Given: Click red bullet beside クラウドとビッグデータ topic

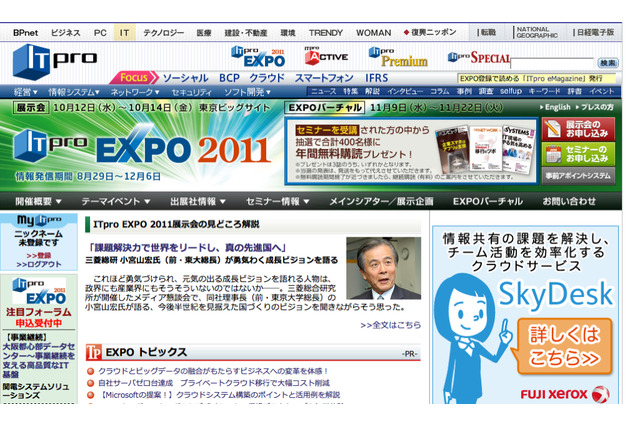Looking at the screenshot, I should click(x=91, y=371).
